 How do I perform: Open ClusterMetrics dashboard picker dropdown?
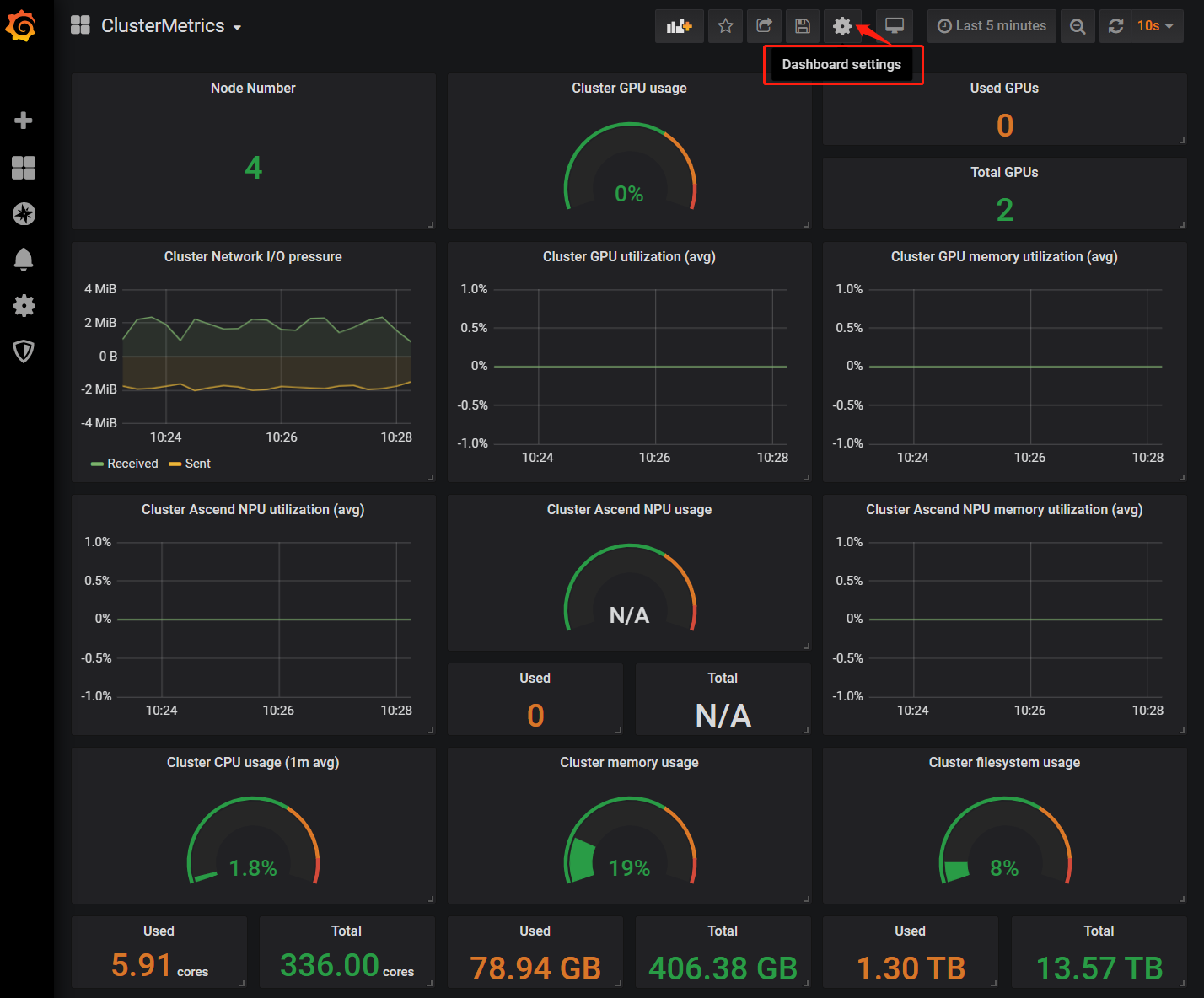click(x=171, y=26)
